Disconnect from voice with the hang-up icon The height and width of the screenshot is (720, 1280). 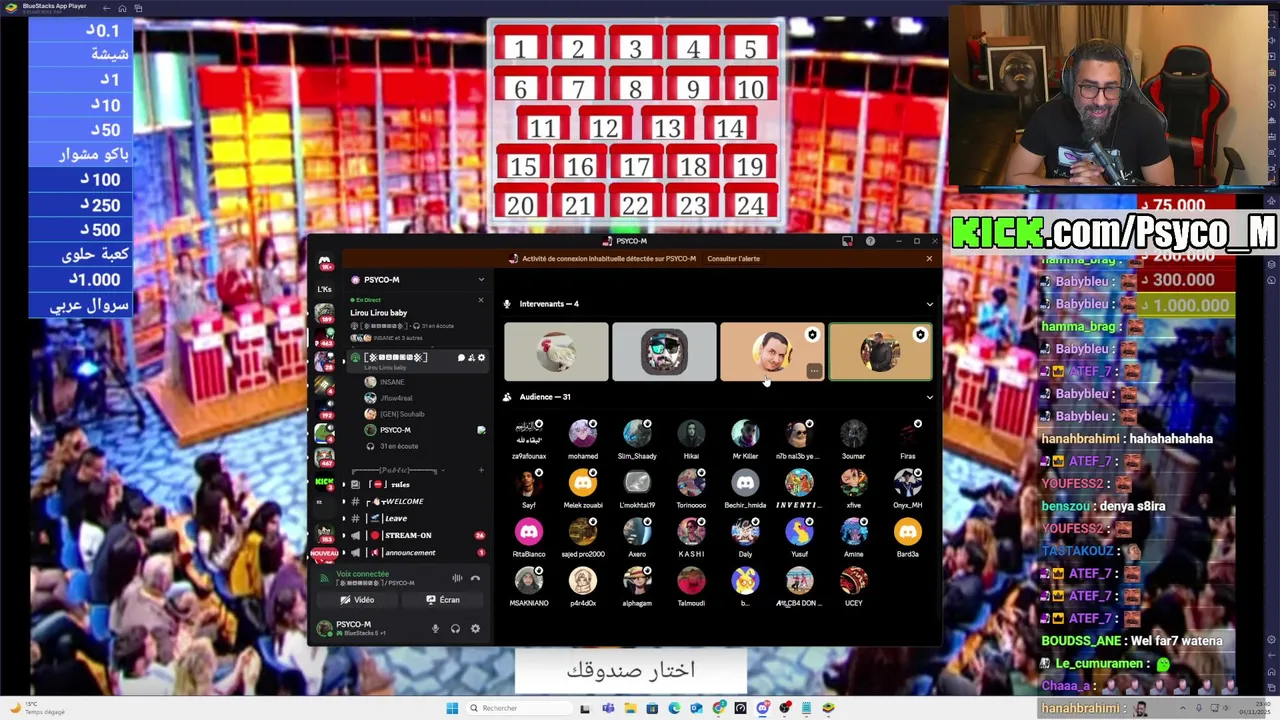coord(475,578)
